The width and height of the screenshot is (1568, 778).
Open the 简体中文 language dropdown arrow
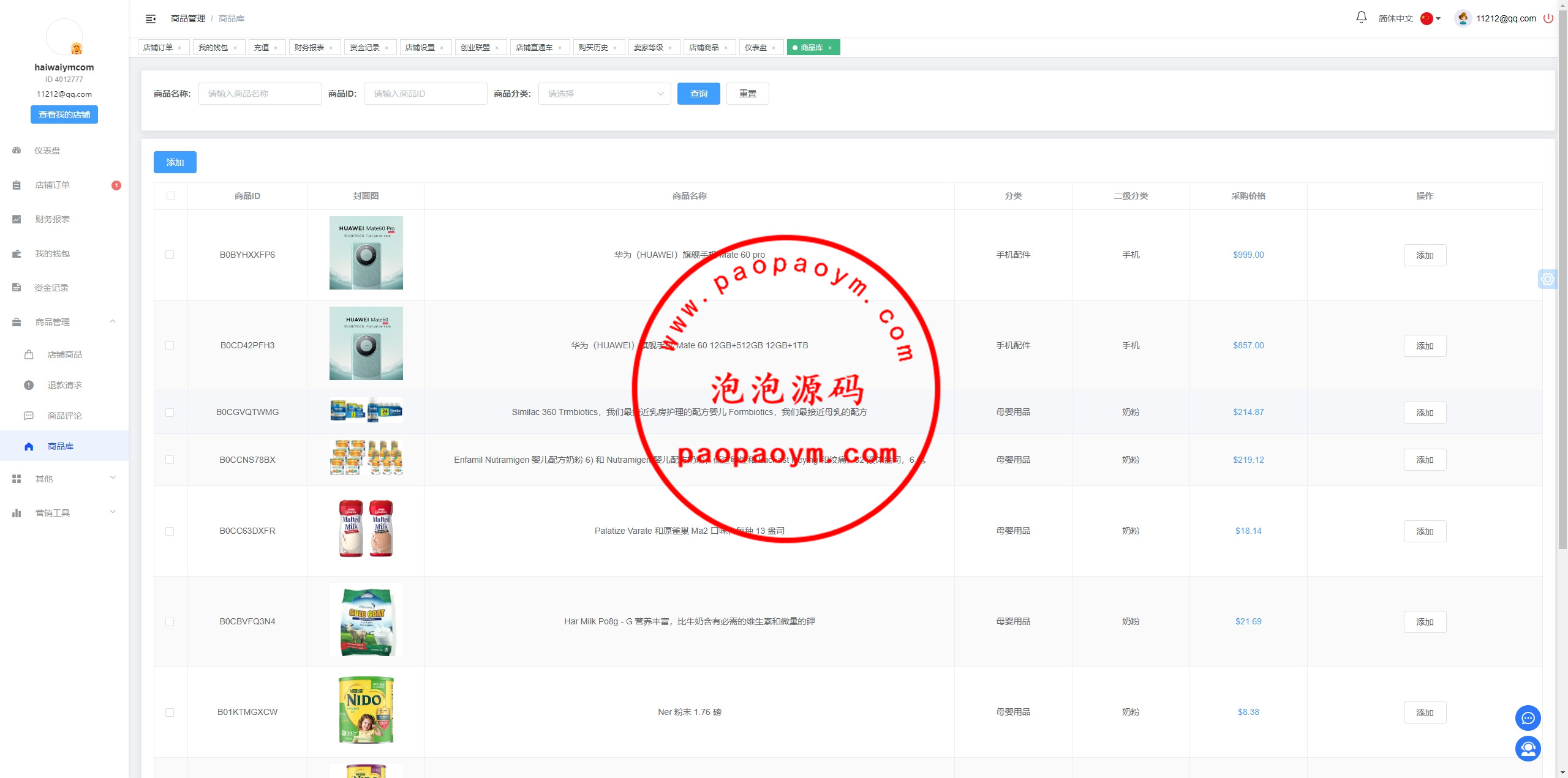1438,18
